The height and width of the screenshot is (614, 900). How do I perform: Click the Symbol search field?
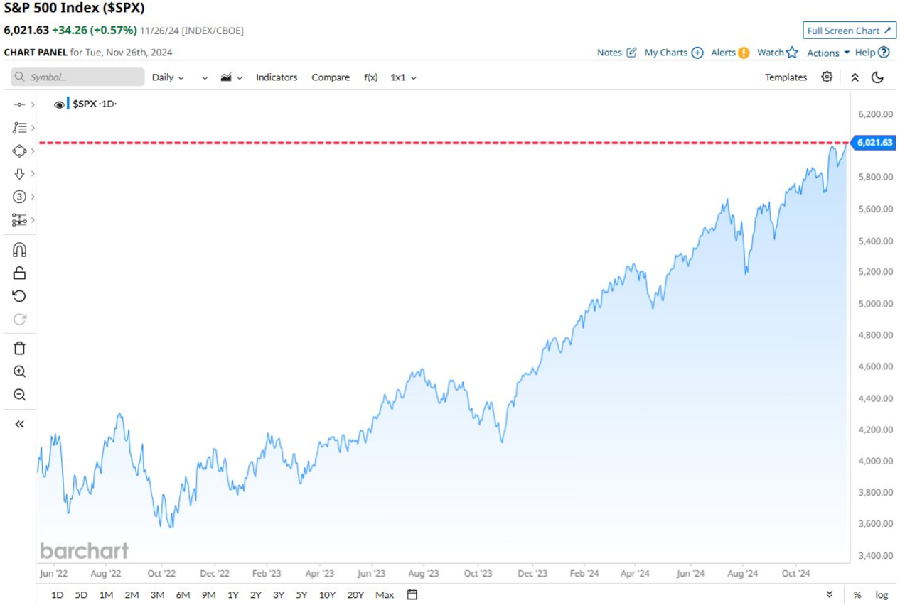[78, 77]
